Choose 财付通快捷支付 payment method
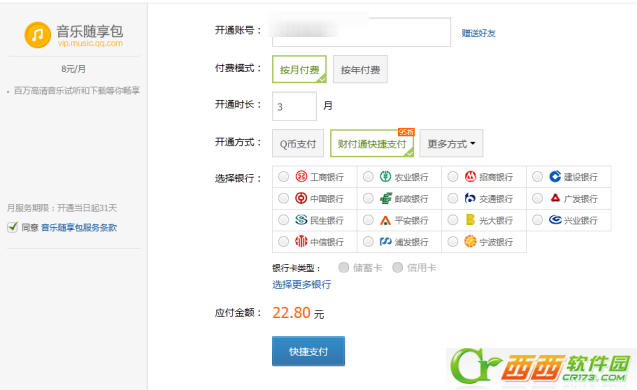Viewport: 637px width, 390px height. click(372, 143)
